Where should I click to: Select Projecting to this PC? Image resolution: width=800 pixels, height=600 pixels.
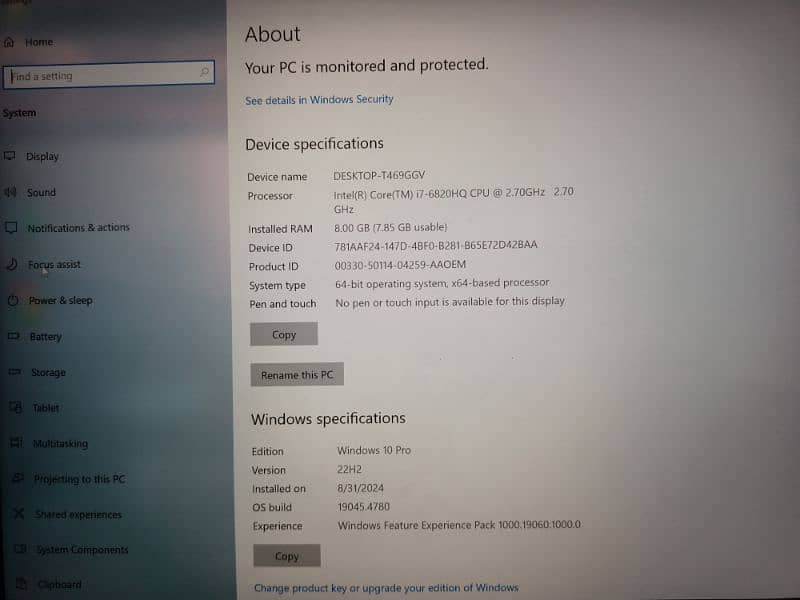(79, 479)
